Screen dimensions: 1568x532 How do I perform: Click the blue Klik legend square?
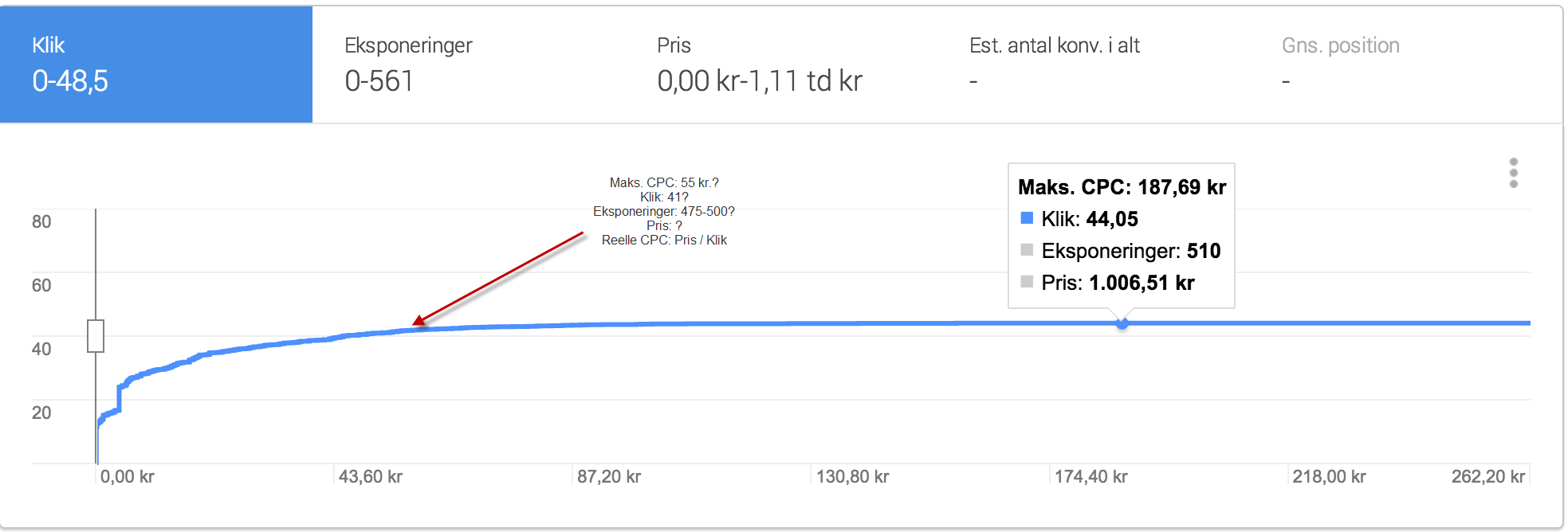[1027, 218]
